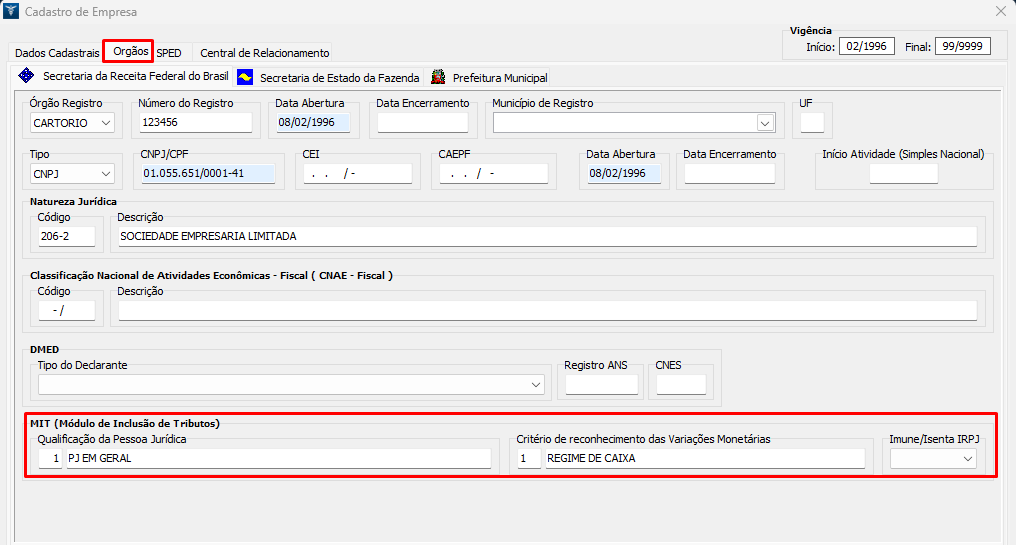Viewport: 1016px width, 545px height.
Task: Click the Vigência Início date field
Action: click(867, 47)
